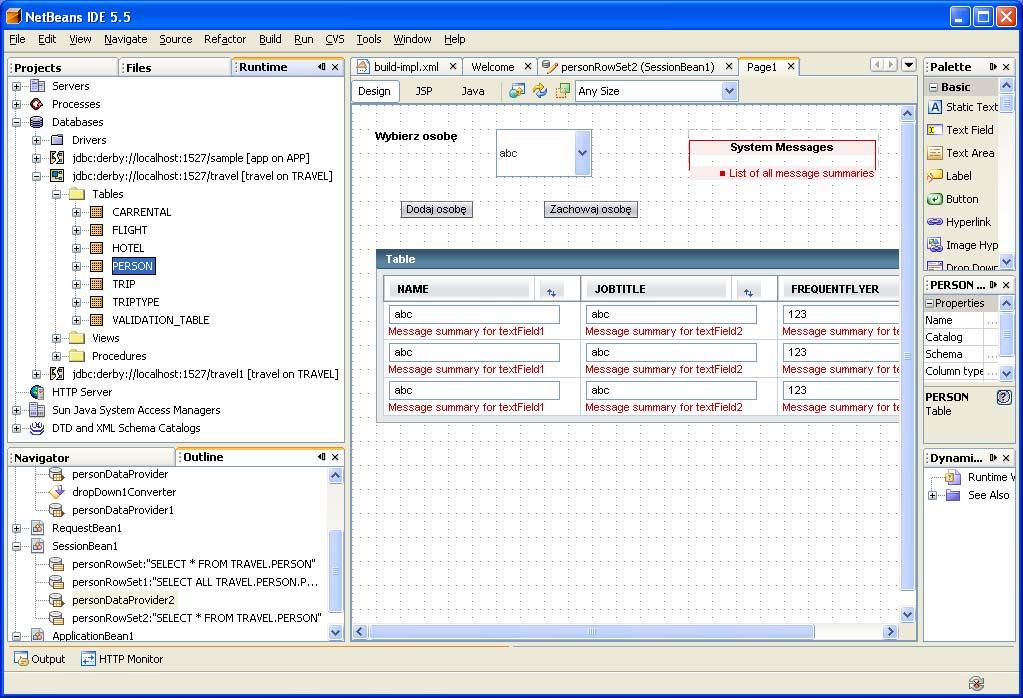
Task: Click the first NAME text field
Action: click(474, 314)
